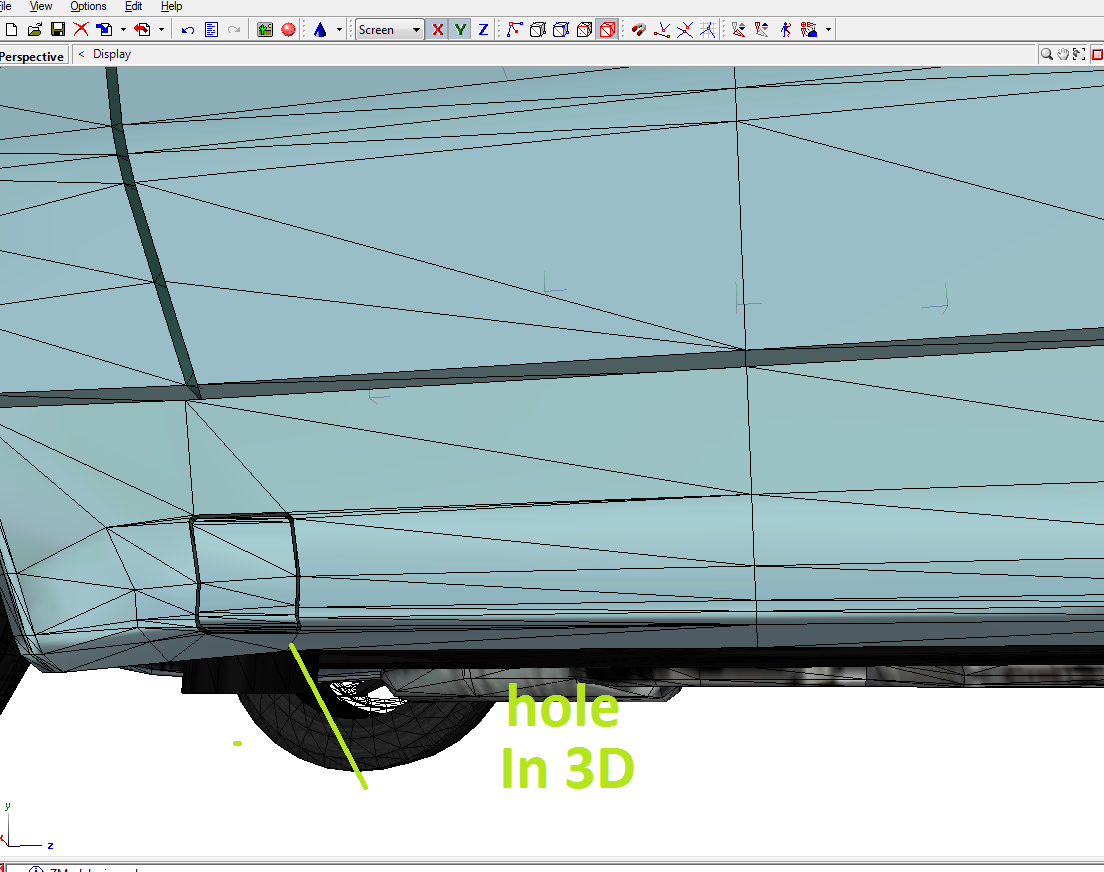This screenshot has height=872, width=1104.
Task: Click the Display viewport menu button
Action: point(111,54)
